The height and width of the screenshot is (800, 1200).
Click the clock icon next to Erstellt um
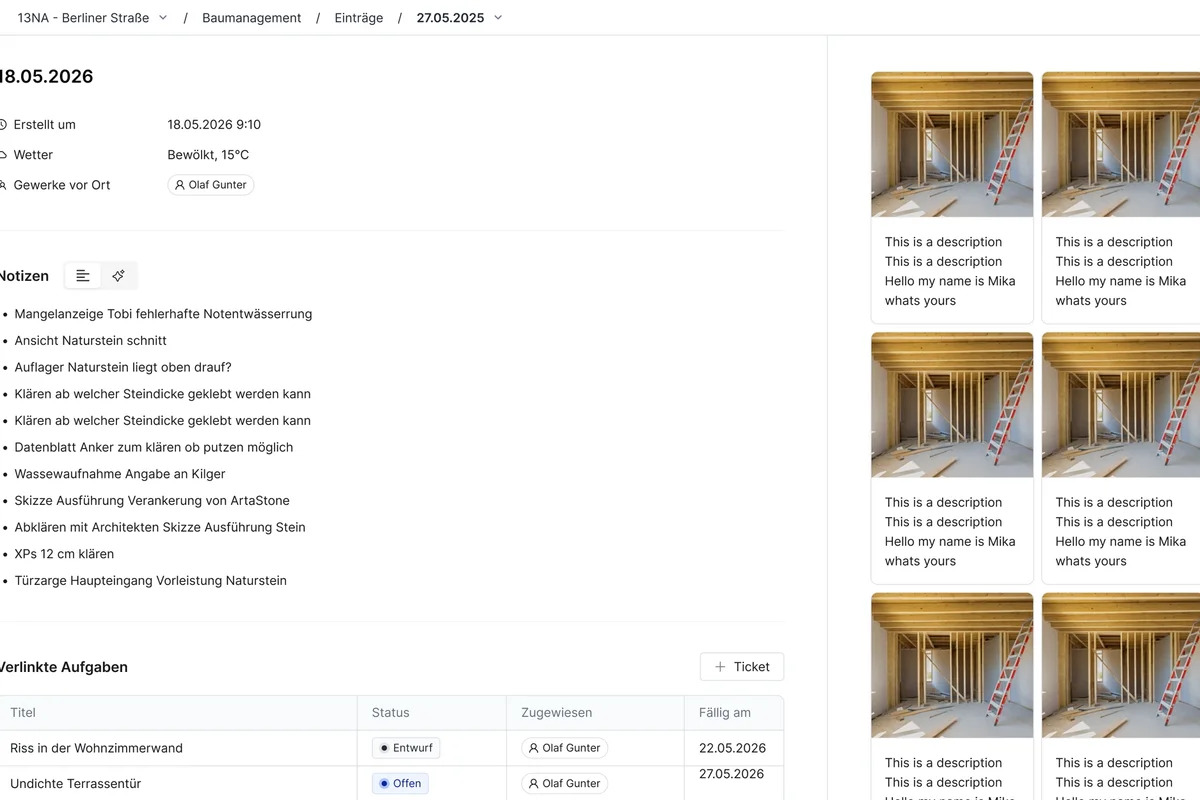[3, 125]
